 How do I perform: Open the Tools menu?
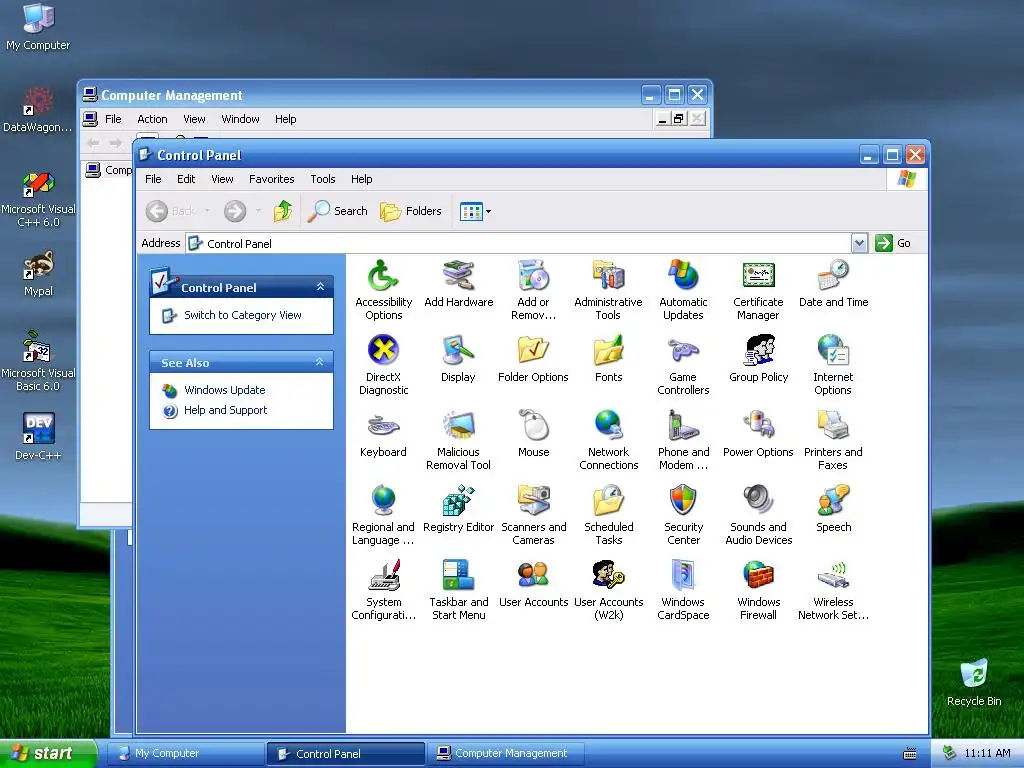[323, 179]
